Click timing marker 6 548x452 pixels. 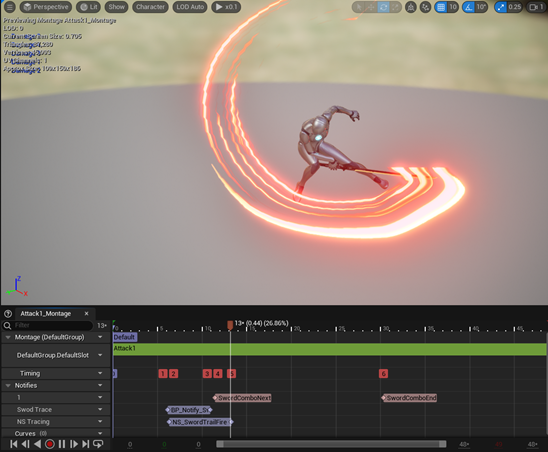383,374
